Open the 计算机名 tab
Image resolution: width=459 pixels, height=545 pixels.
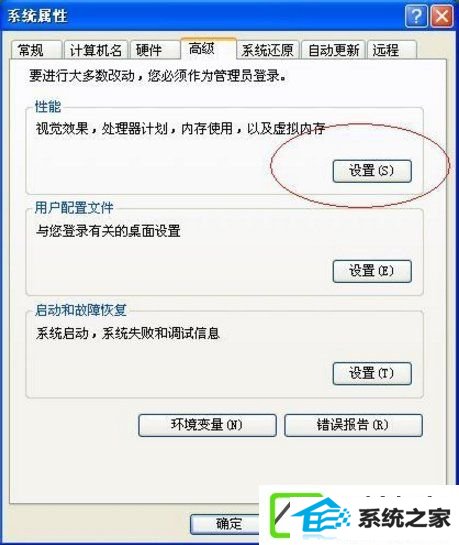coord(96,50)
